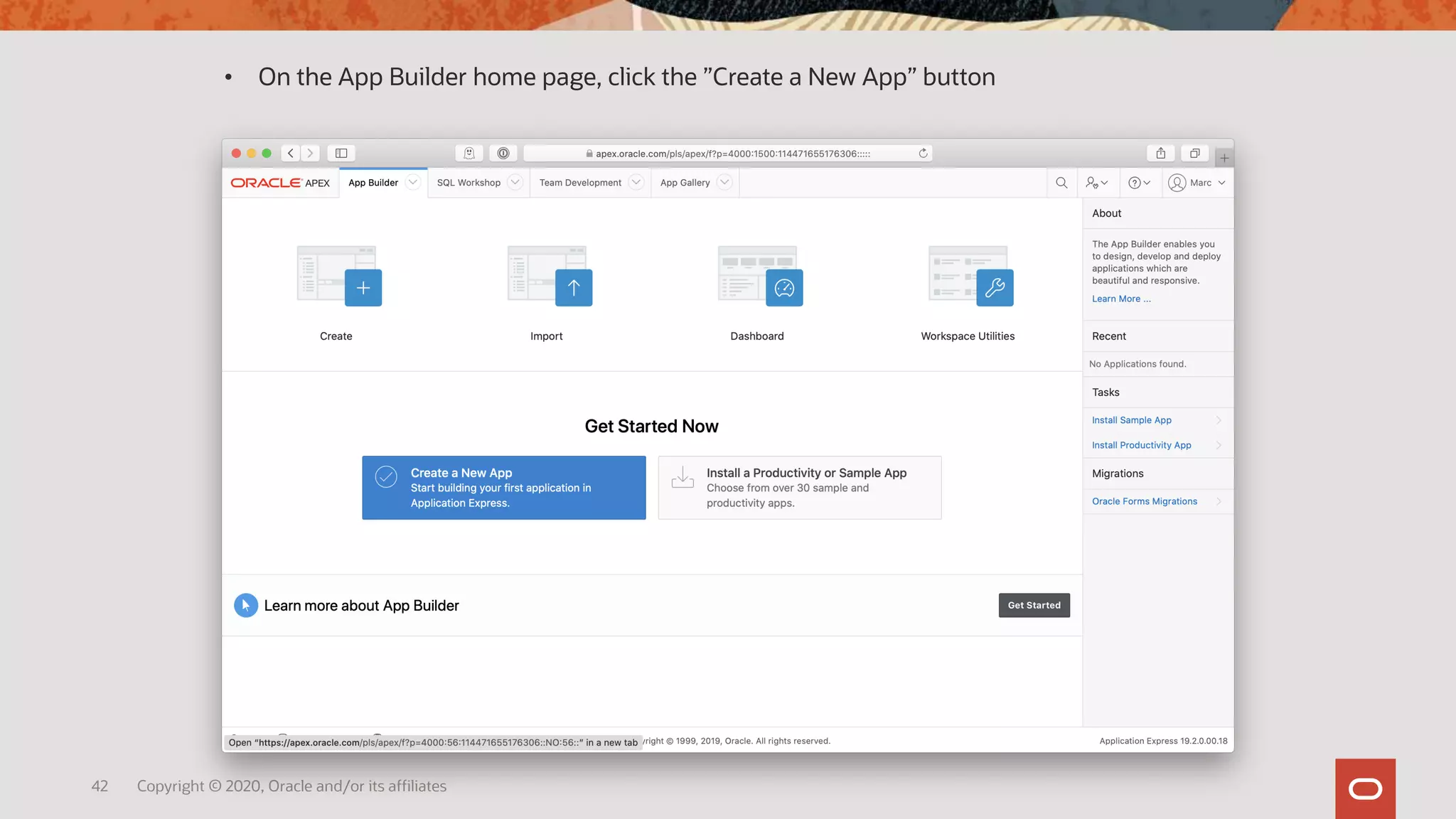Viewport: 1456px width, 819px height.
Task: Switch to the SQL Workshop tab
Action: (x=469, y=183)
